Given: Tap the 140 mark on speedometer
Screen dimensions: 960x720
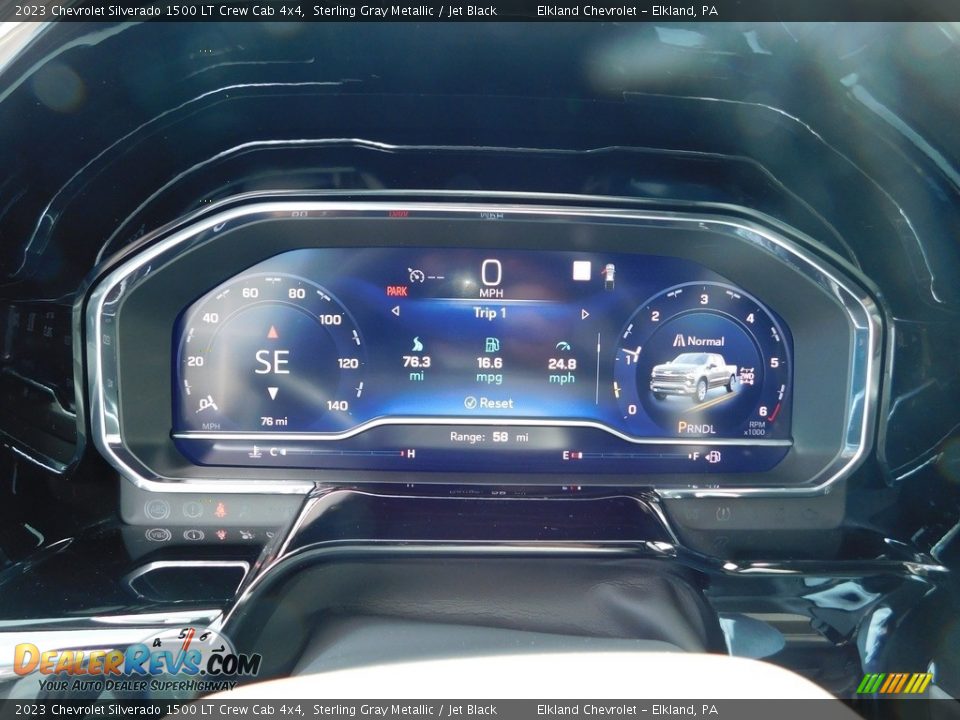Looking at the screenshot, I should point(337,405).
